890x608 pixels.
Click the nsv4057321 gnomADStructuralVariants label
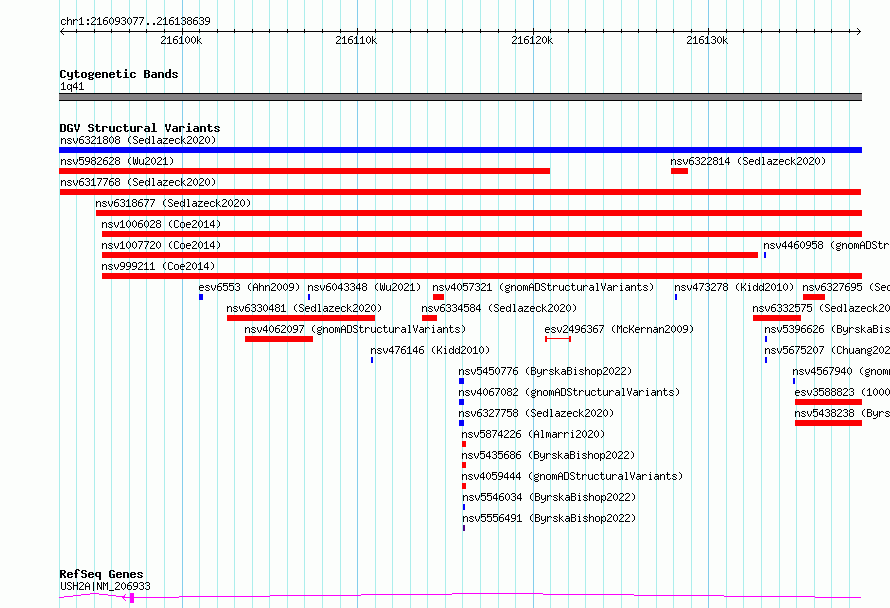(x=543, y=287)
